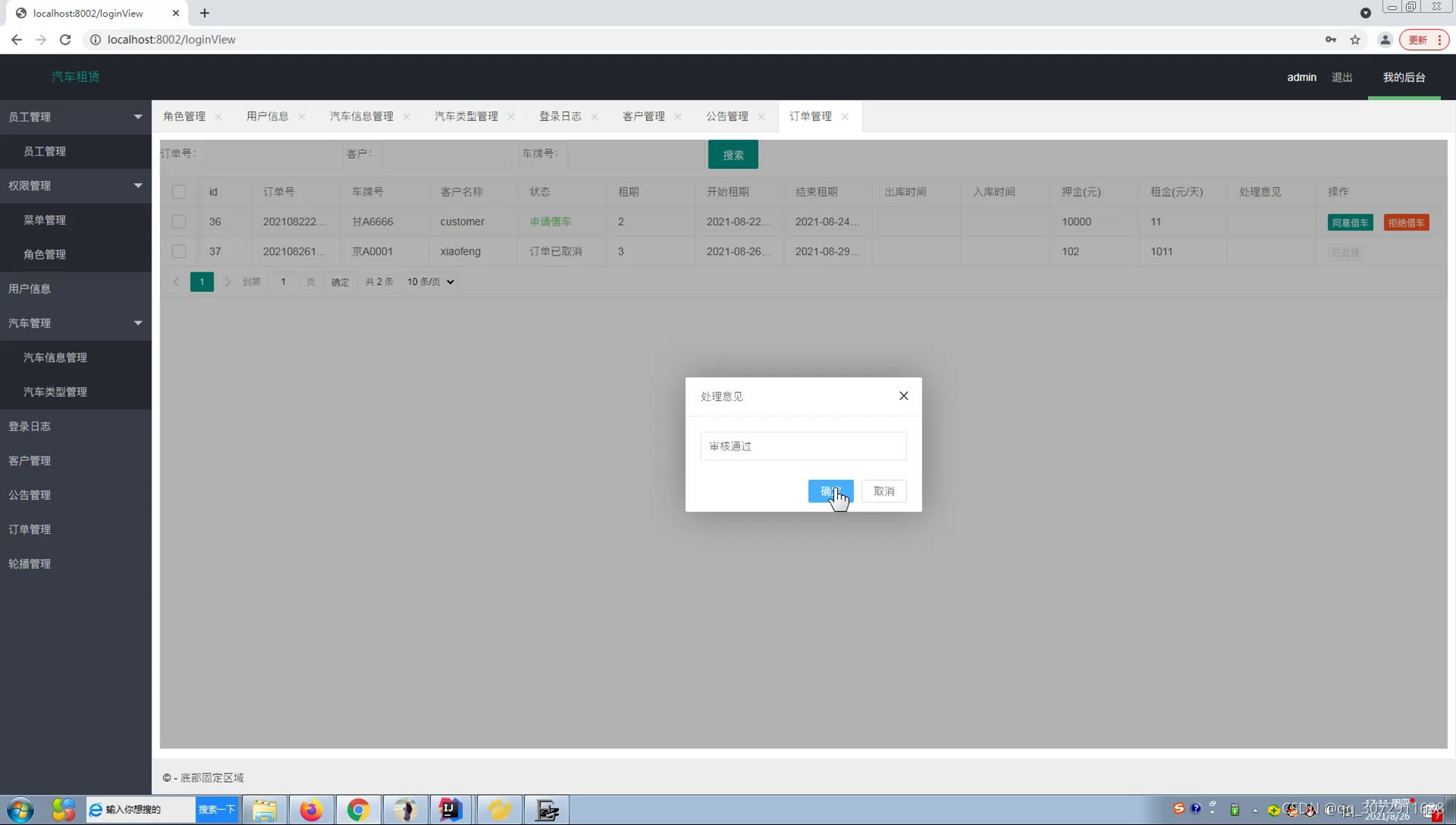1456x825 pixels.
Task: Switch to the 汽车类型管理 tab
Action: [x=466, y=117]
